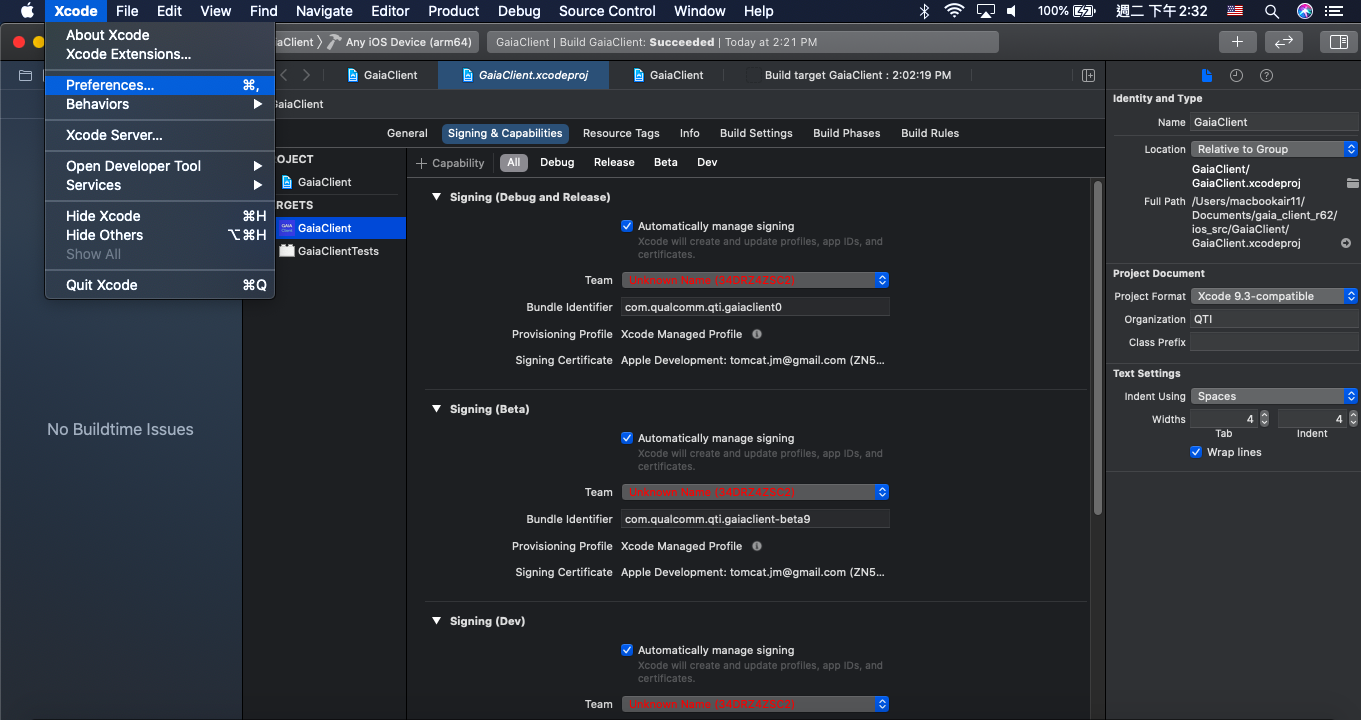The height and width of the screenshot is (720, 1361).
Task: Click the Apple menu logo
Action: 27,11
